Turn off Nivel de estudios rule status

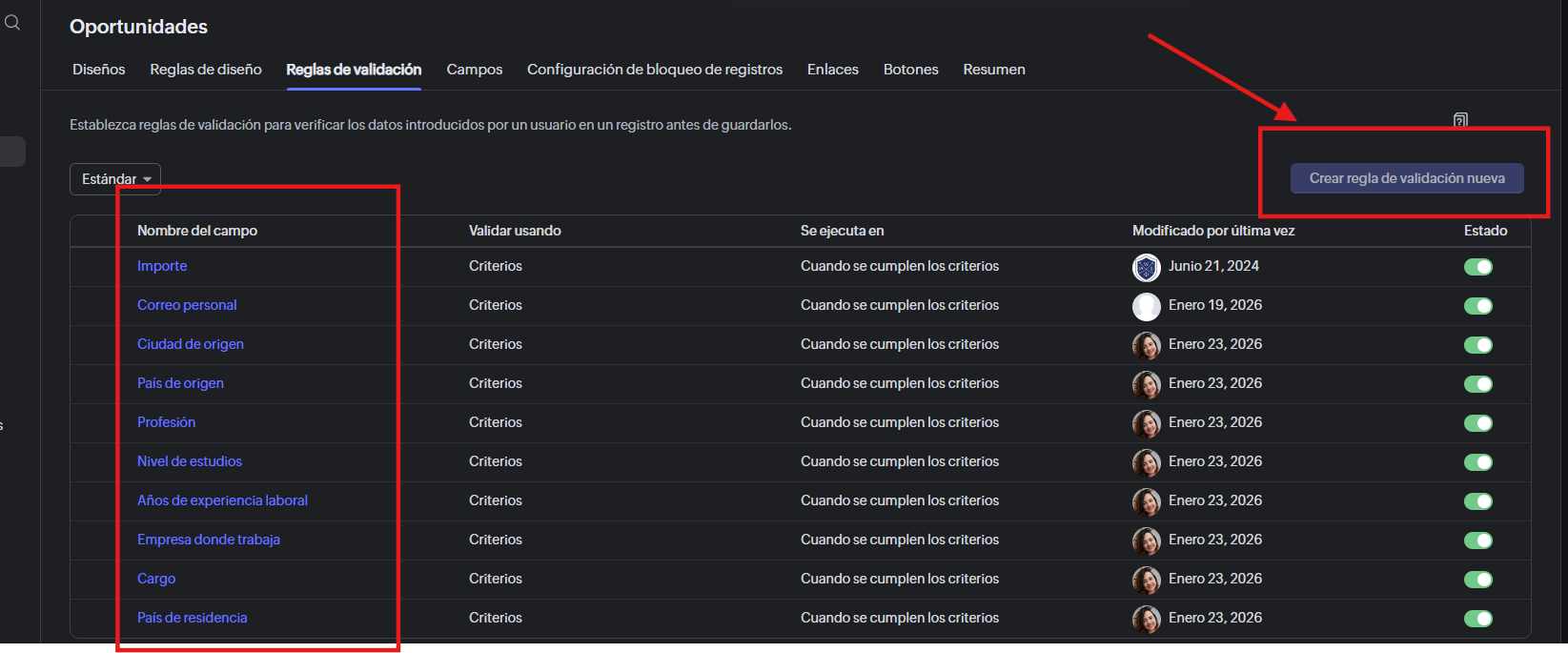click(x=1477, y=462)
